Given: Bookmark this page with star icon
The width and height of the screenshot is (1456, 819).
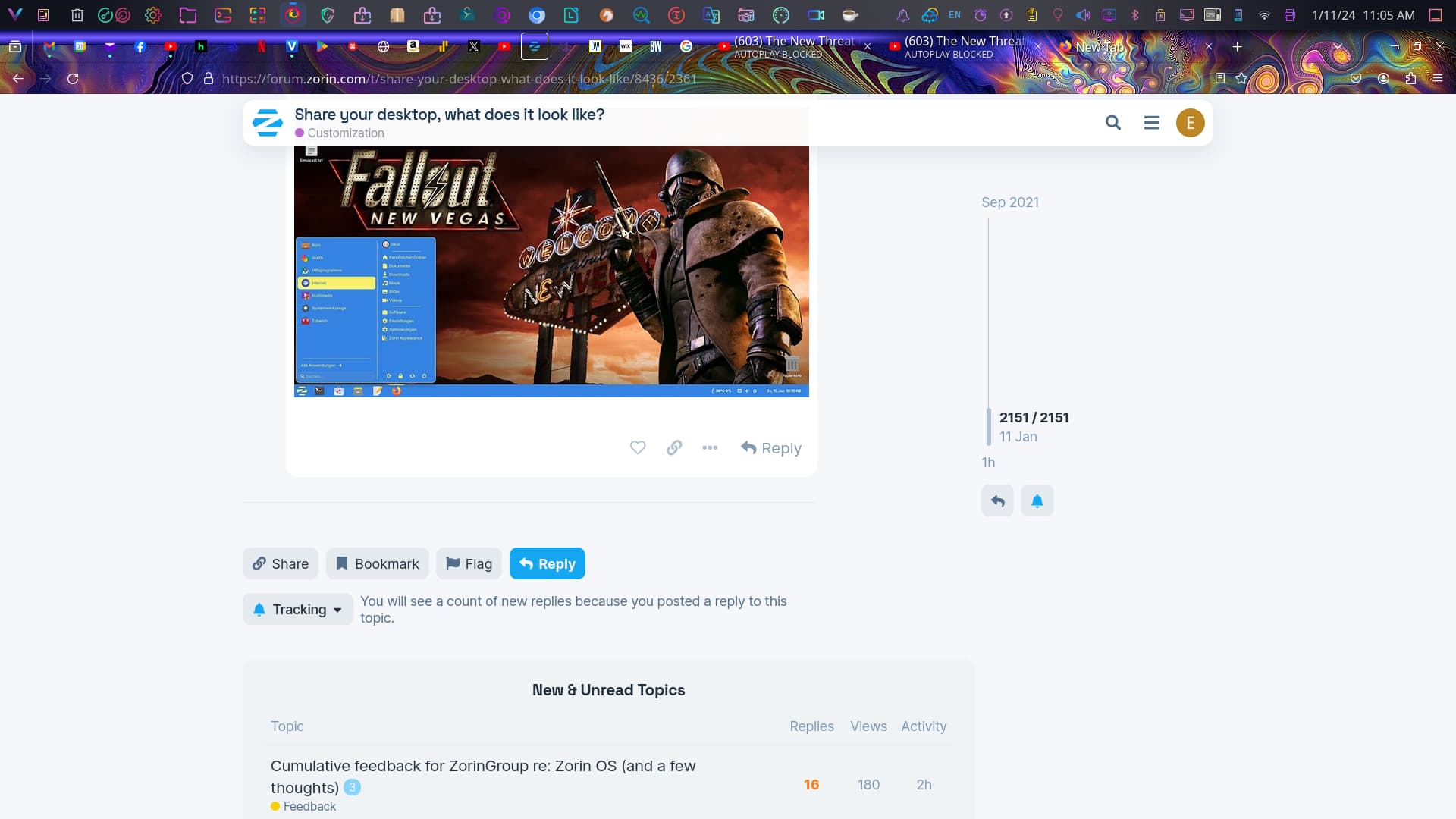Looking at the screenshot, I should 1241,78.
